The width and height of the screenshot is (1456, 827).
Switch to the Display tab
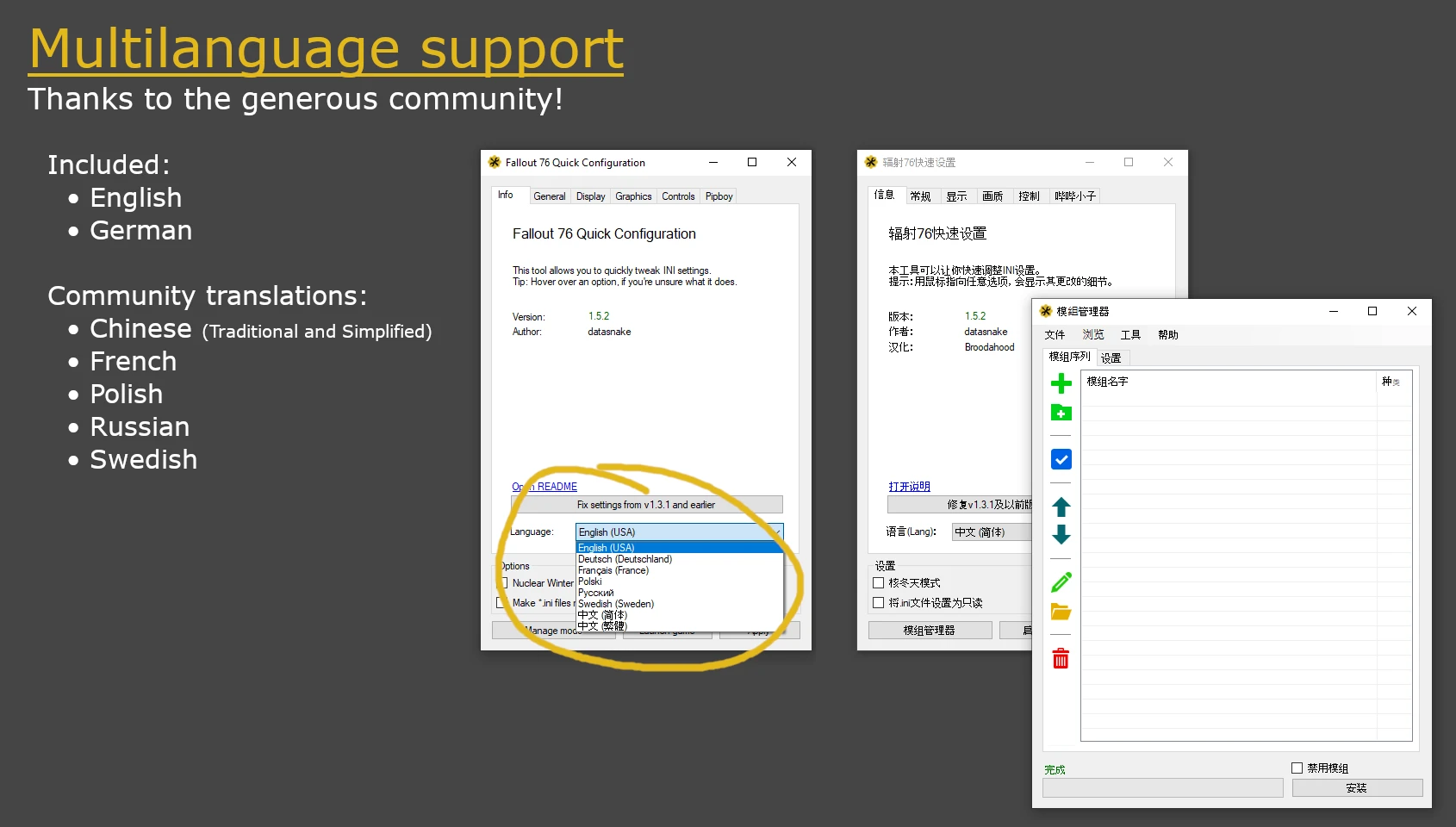point(590,196)
